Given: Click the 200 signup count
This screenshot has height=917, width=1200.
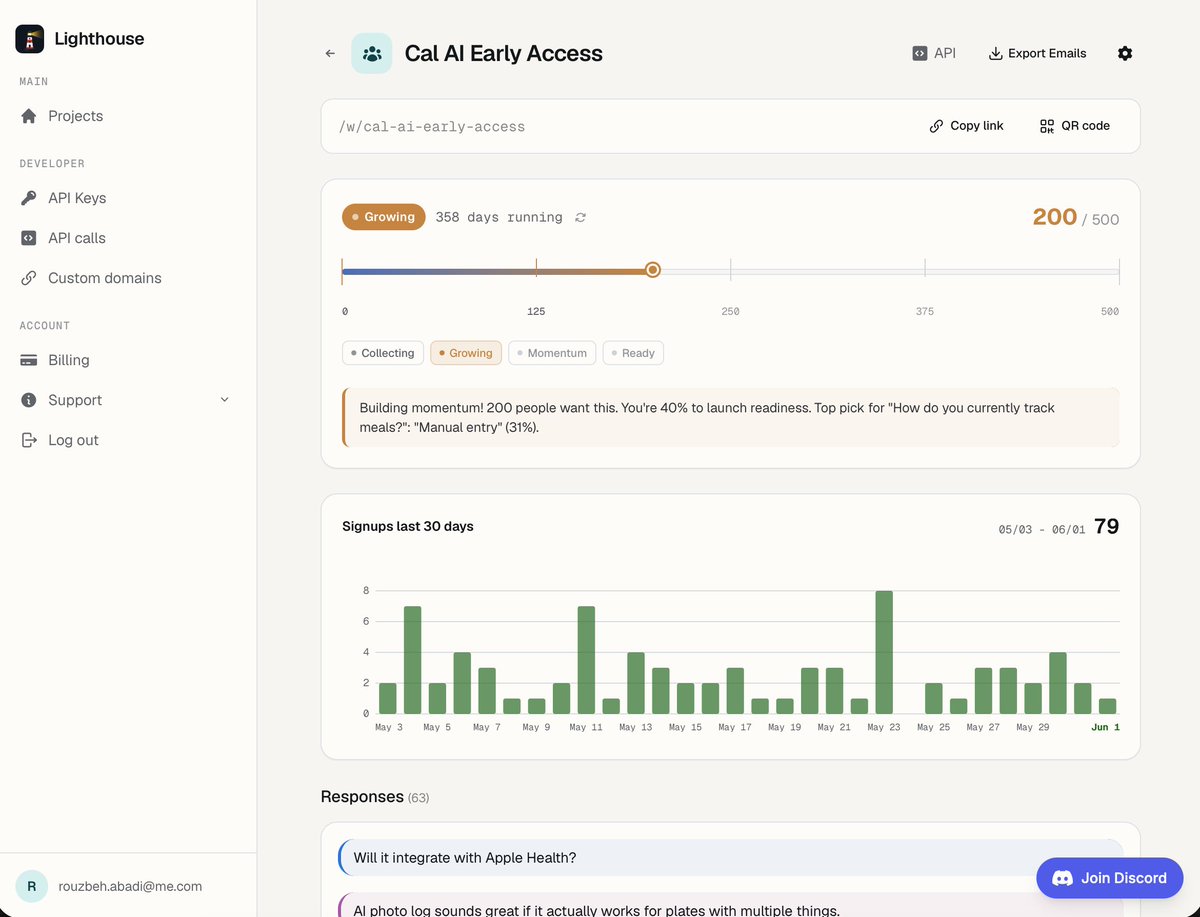Looking at the screenshot, I should (x=1055, y=217).
